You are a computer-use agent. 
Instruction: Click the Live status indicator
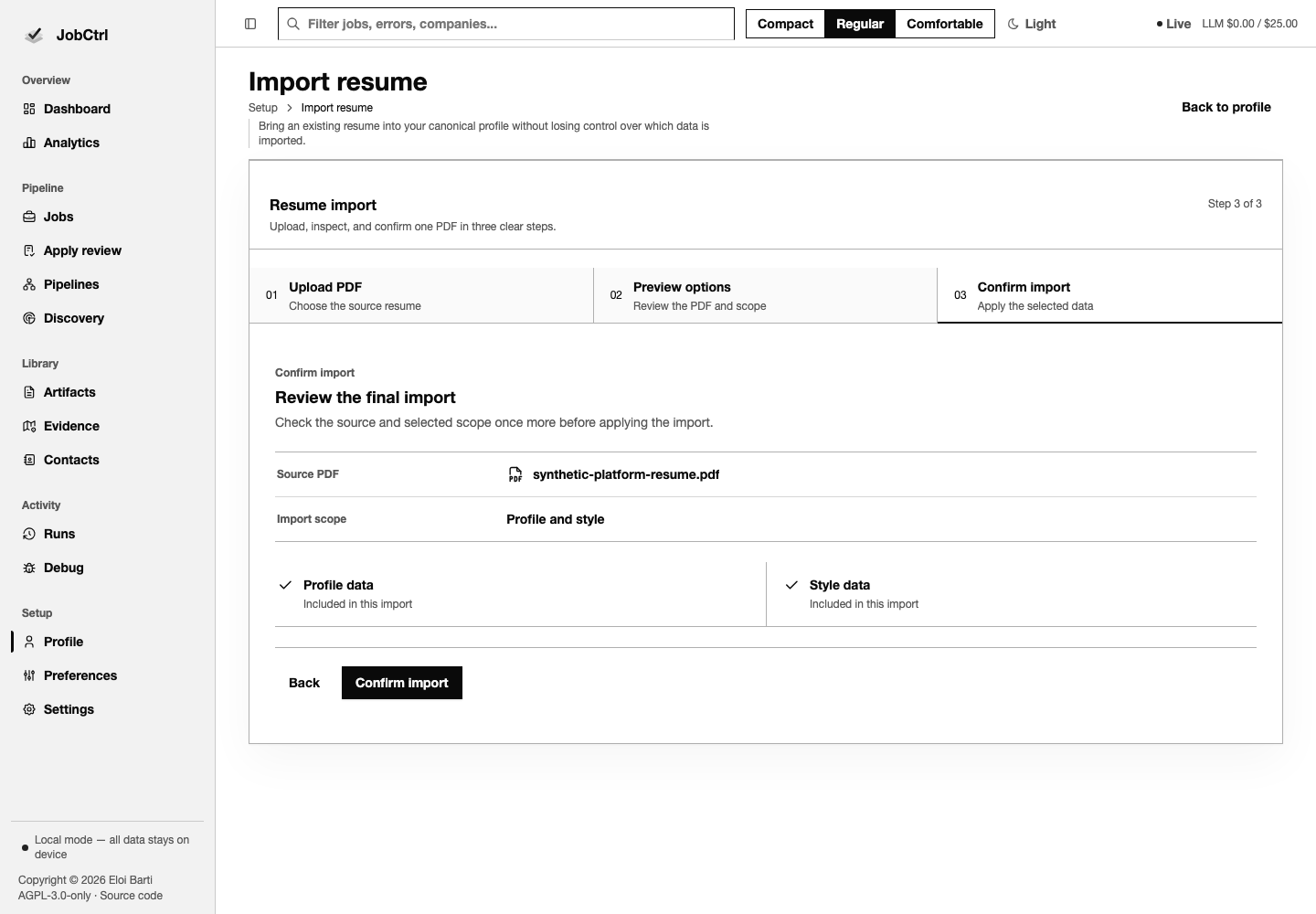click(1173, 24)
